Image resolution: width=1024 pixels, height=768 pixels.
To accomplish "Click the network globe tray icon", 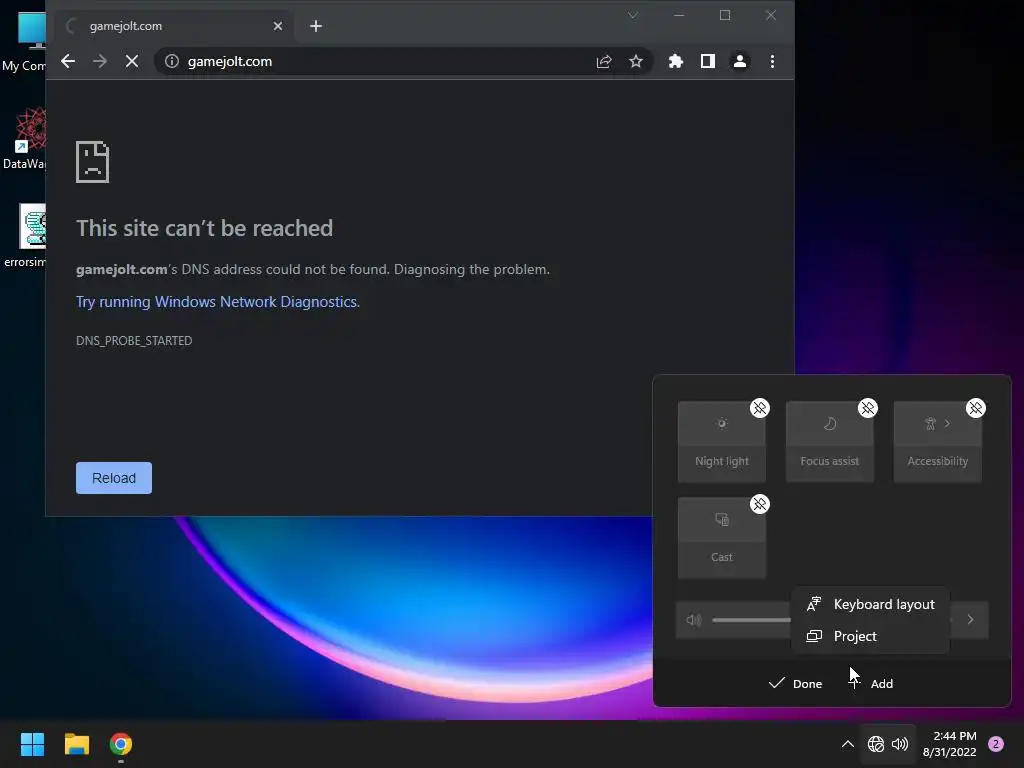I will (x=875, y=744).
